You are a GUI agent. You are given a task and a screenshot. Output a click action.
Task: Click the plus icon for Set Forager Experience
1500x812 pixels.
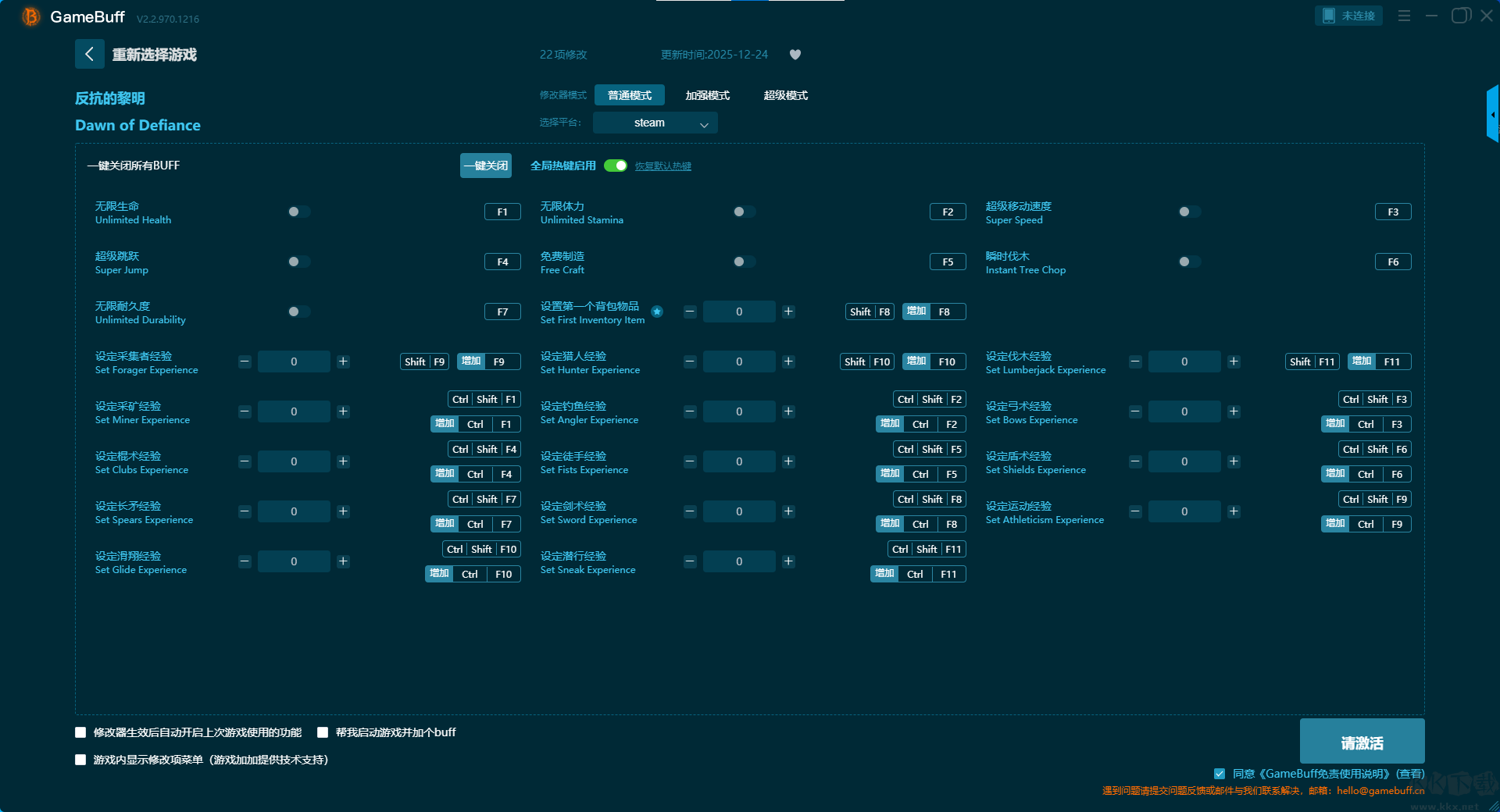pyautogui.click(x=343, y=361)
